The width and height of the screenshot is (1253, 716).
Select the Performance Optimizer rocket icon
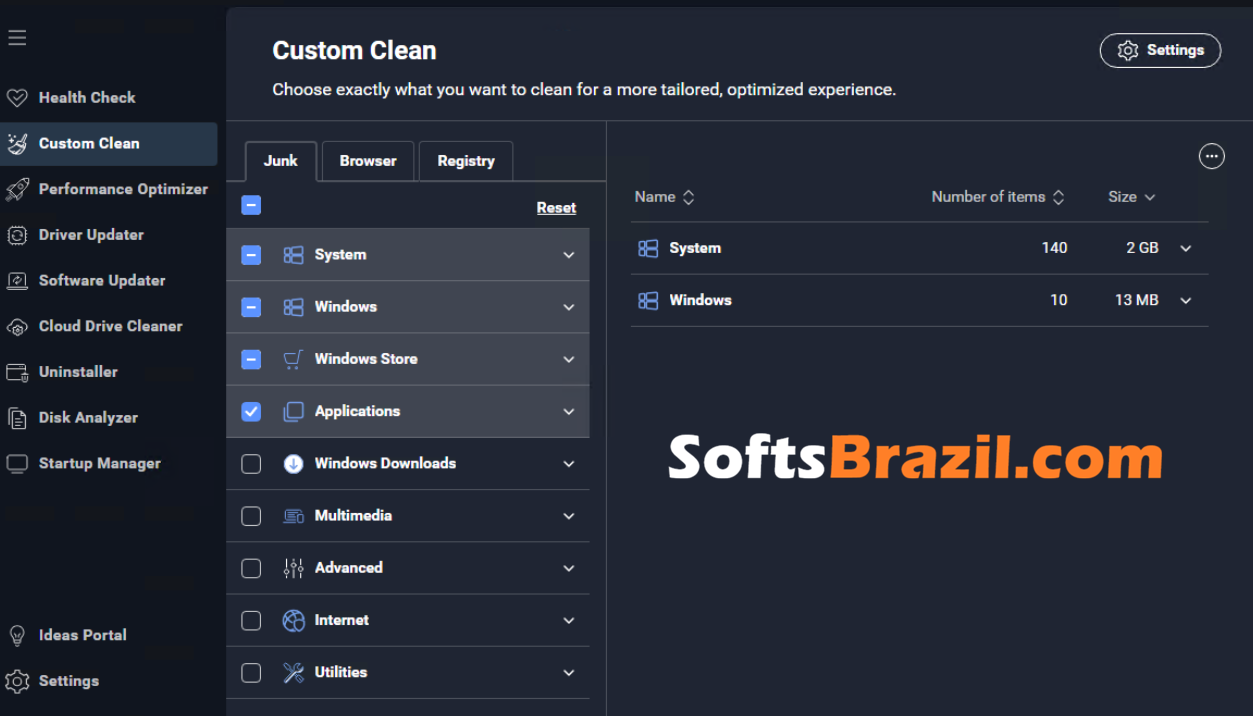point(17,188)
